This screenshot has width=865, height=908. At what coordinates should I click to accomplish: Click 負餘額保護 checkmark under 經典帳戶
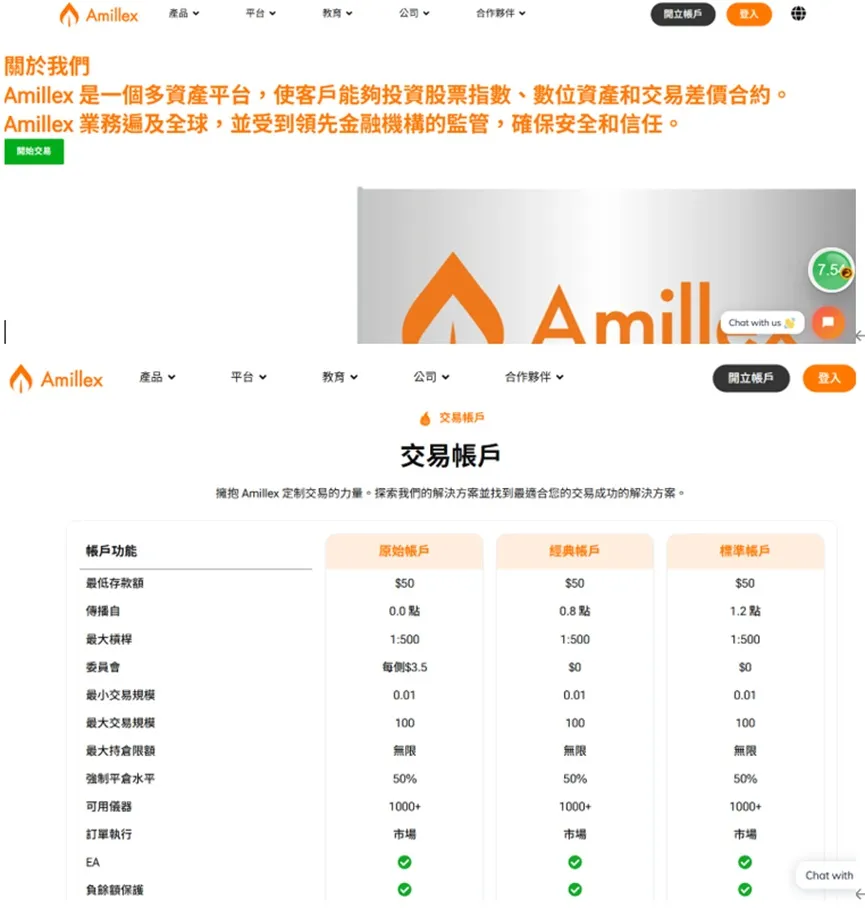[x=574, y=889]
